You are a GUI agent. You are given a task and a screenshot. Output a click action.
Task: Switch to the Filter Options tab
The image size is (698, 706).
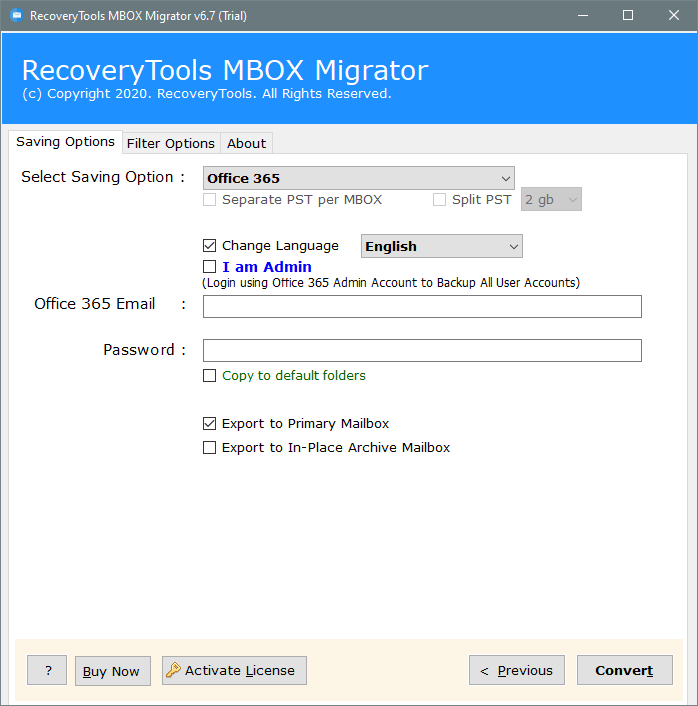171,143
